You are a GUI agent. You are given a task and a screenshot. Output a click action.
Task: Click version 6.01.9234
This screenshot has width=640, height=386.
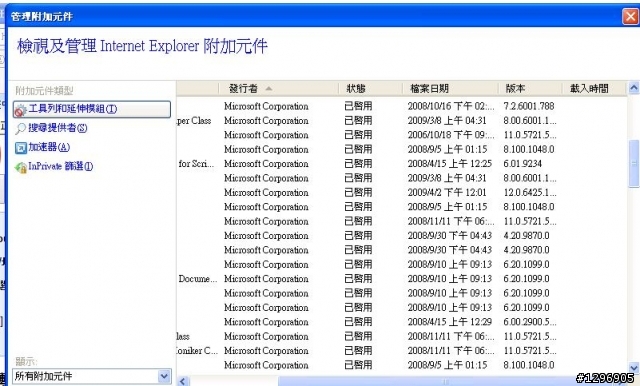(522, 164)
